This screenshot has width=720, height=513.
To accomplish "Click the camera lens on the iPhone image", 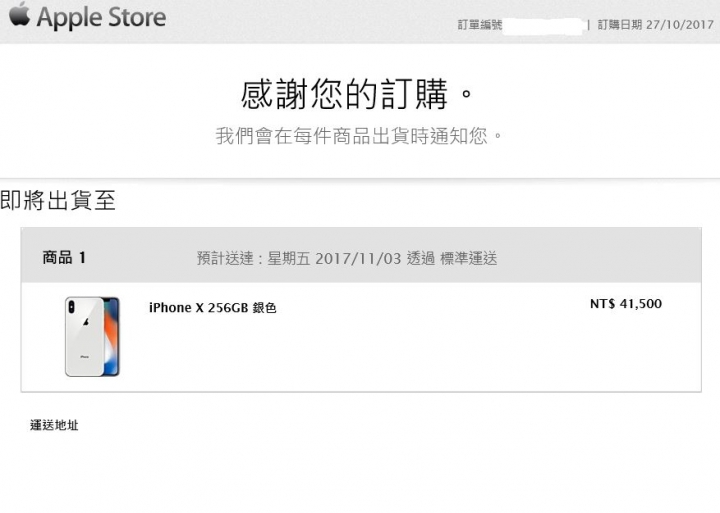I will 71,306.
